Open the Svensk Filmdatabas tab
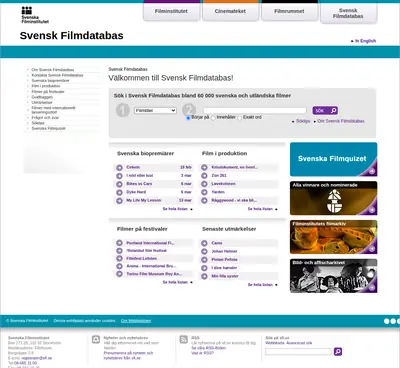The height and width of the screenshot is (368, 400). point(348,13)
